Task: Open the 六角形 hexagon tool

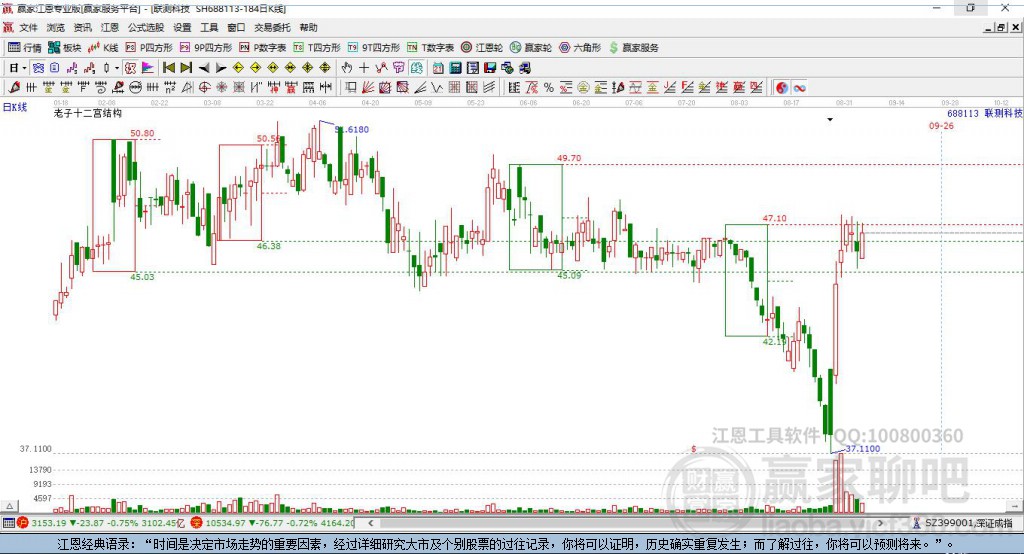Action: pos(580,48)
